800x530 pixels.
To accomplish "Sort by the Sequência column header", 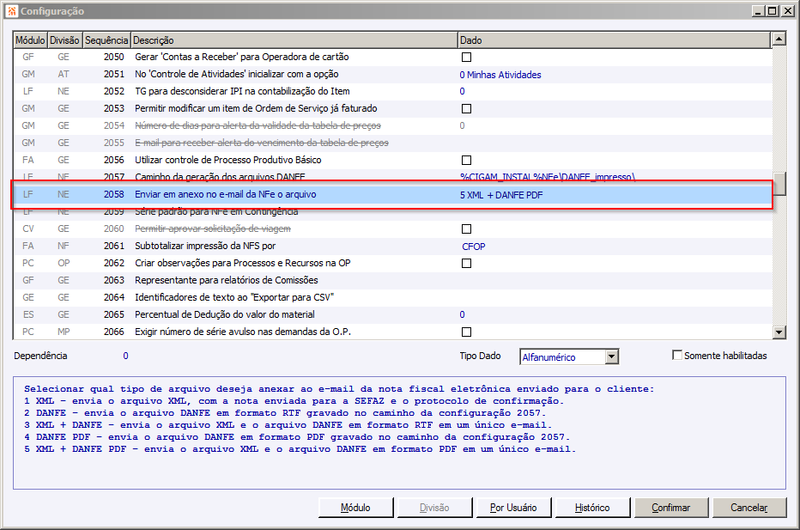I will pyautogui.click(x=106, y=40).
